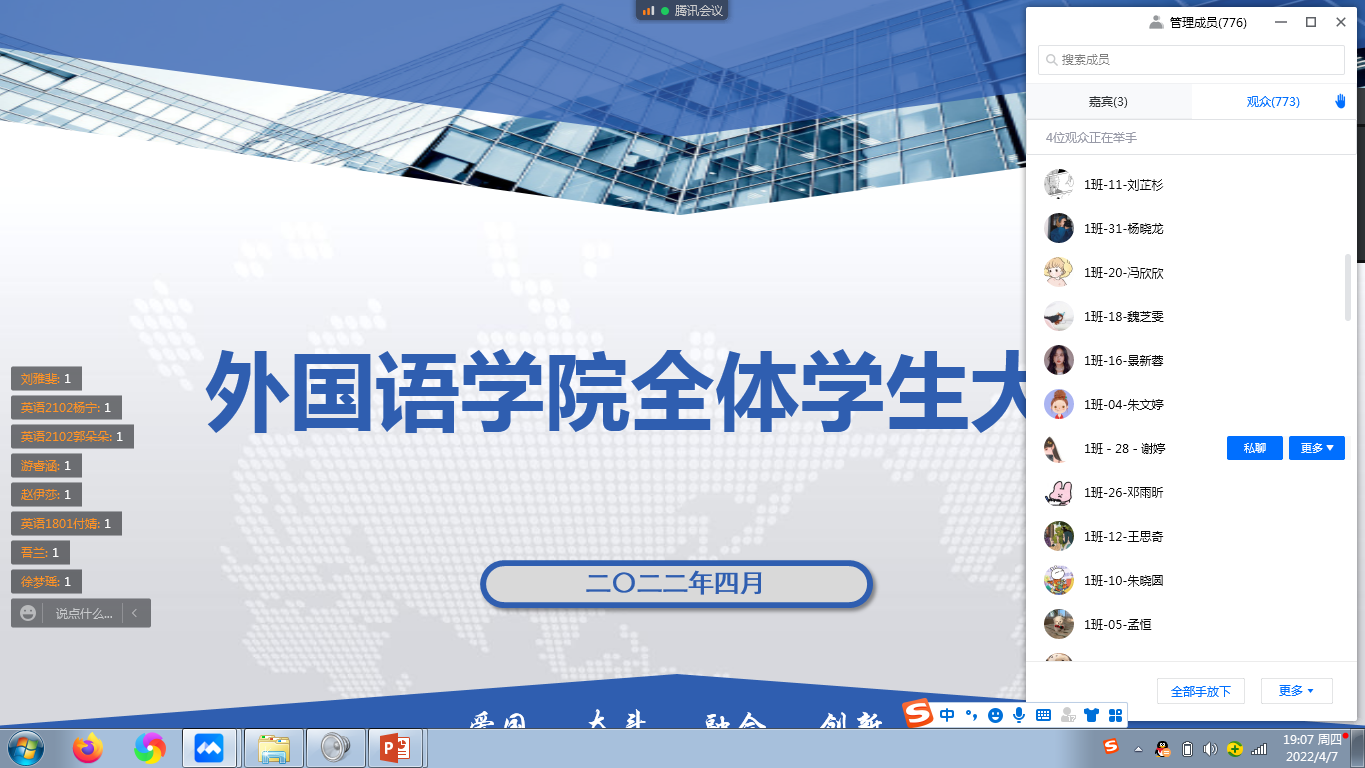Screen dimensions: 1365x768
Task: Toggle Sogou punctuation mode button
Action: (x=971, y=715)
